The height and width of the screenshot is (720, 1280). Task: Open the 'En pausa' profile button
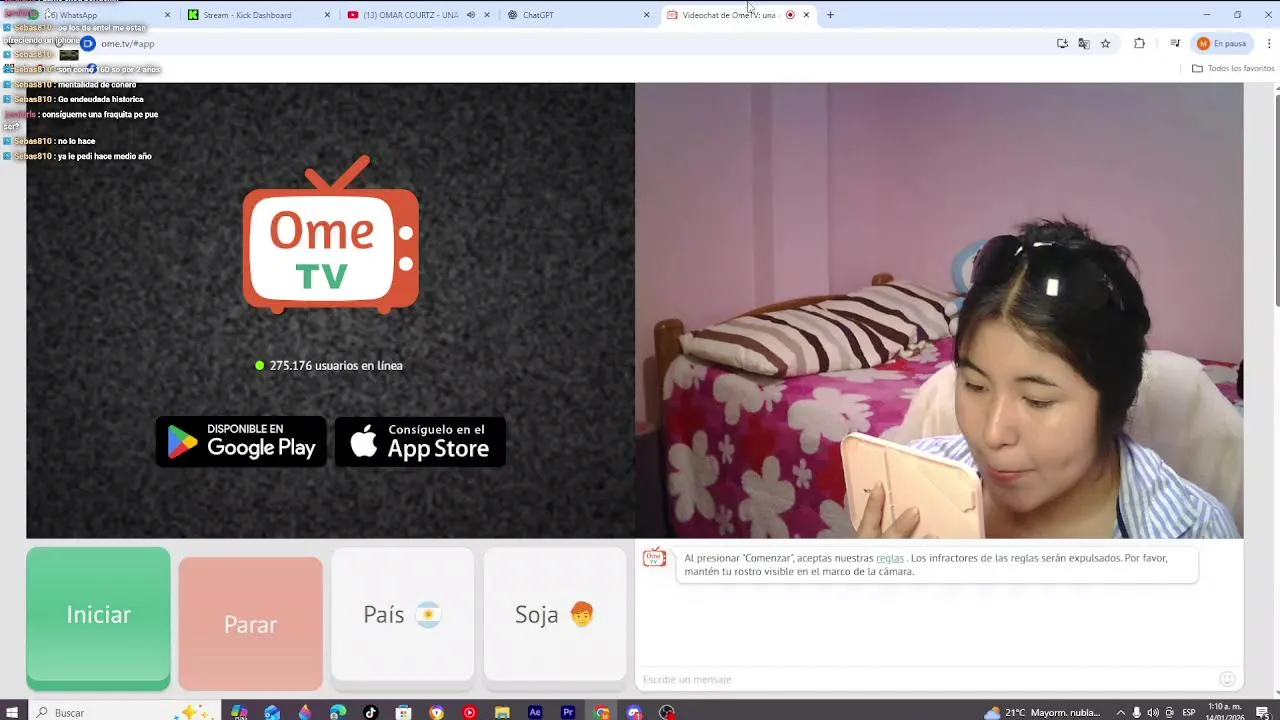(x=1223, y=43)
